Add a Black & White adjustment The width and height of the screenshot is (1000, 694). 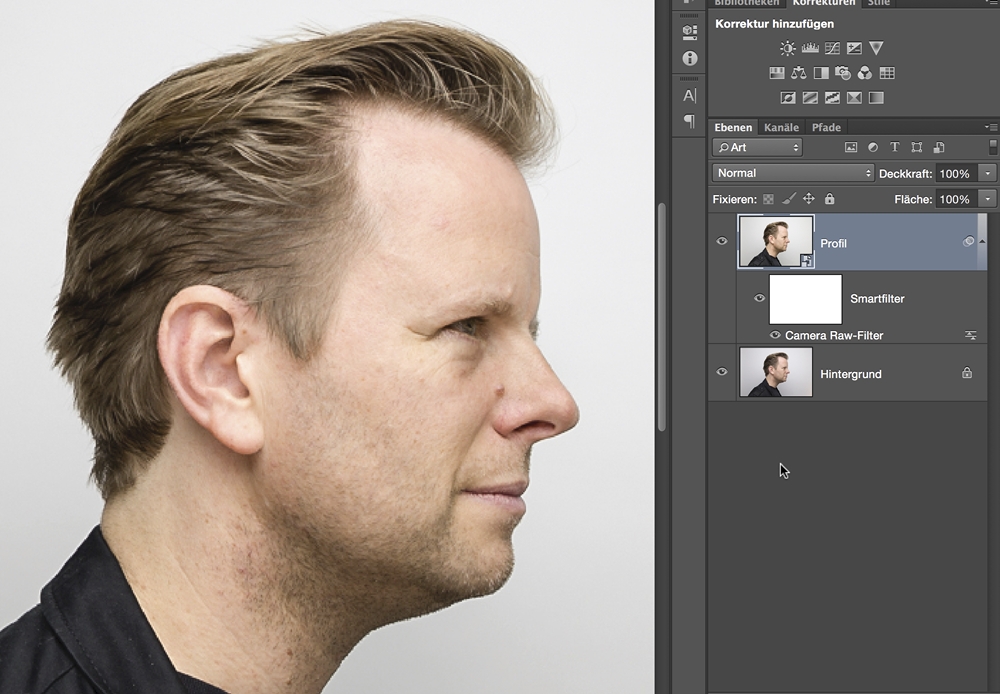tap(821, 73)
